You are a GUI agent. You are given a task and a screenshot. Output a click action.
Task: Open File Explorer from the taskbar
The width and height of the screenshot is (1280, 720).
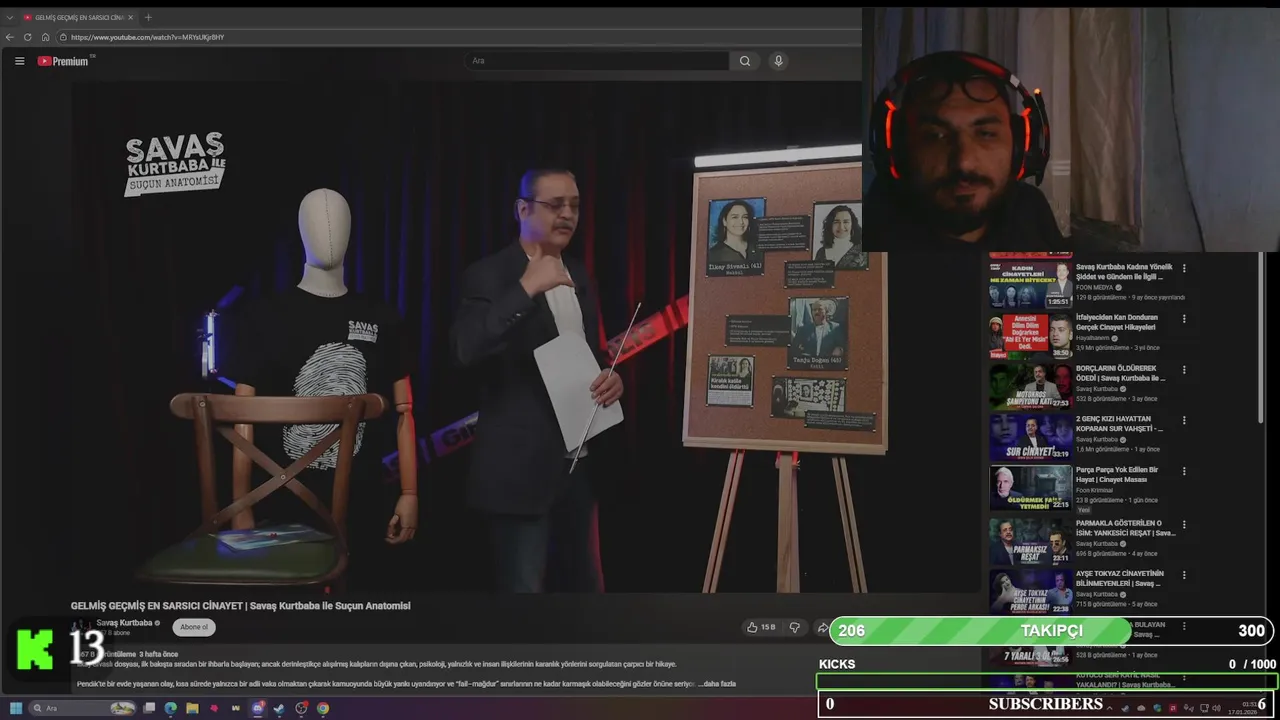(x=192, y=708)
